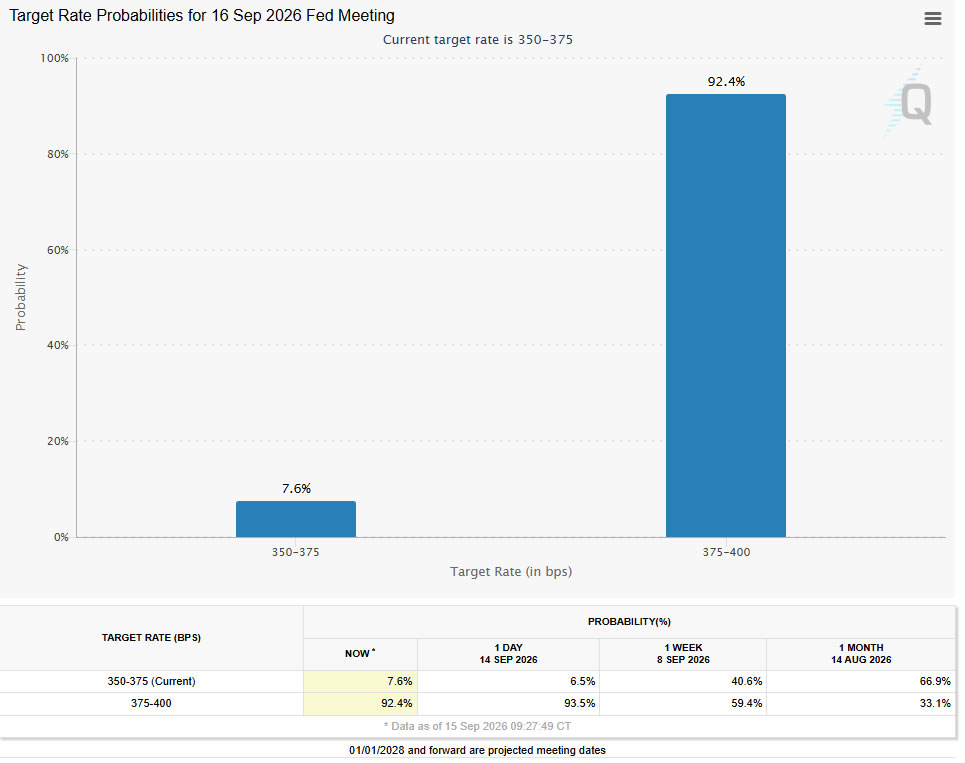965x763 pixels.
Task: Click the chart title for 16 Sep 2026 meeting
Action: (202, 15)
